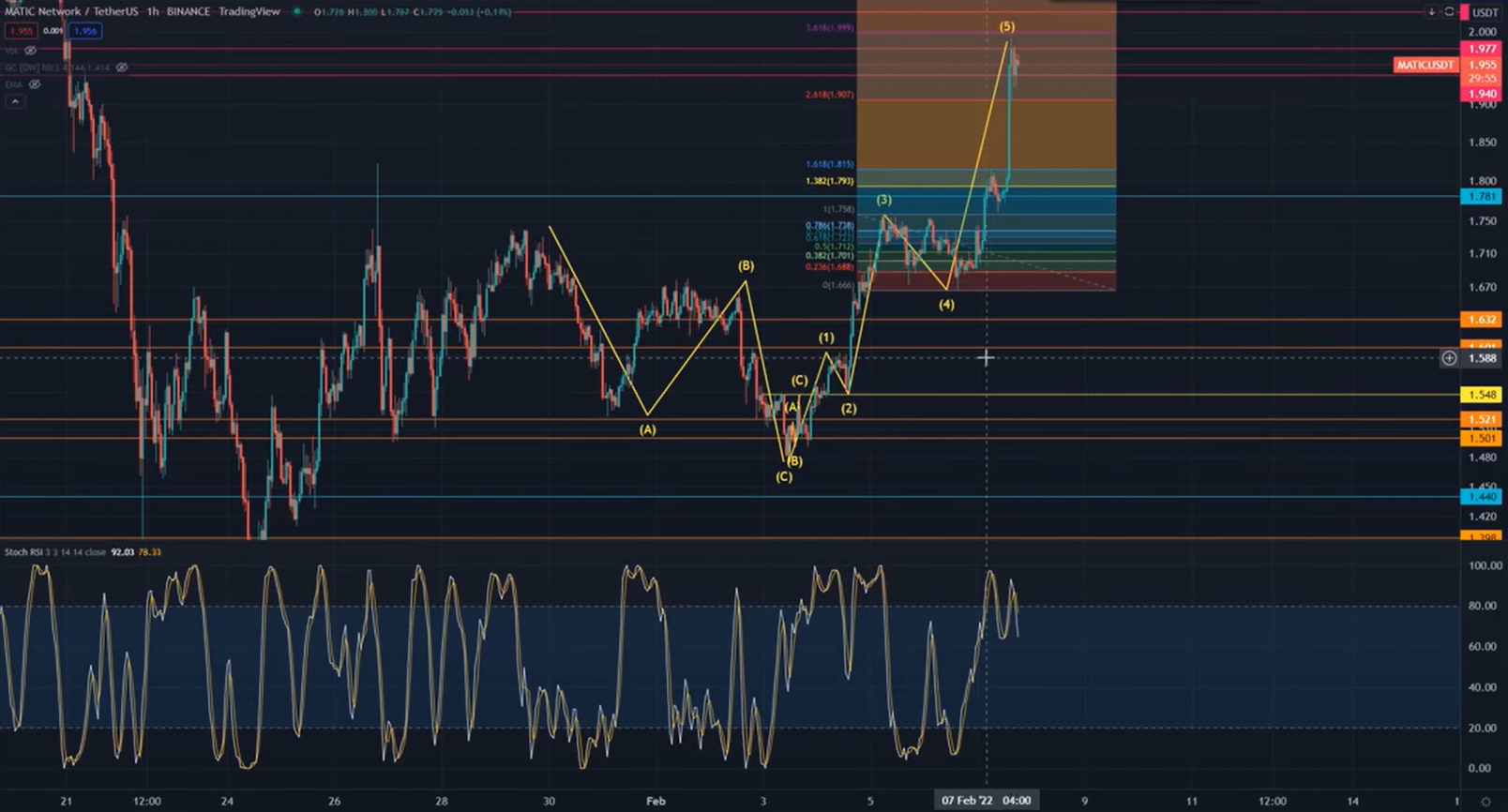1508x812 pixels.
Task: Select the 1.440 blue price level label
Action: click(1482, 497)
